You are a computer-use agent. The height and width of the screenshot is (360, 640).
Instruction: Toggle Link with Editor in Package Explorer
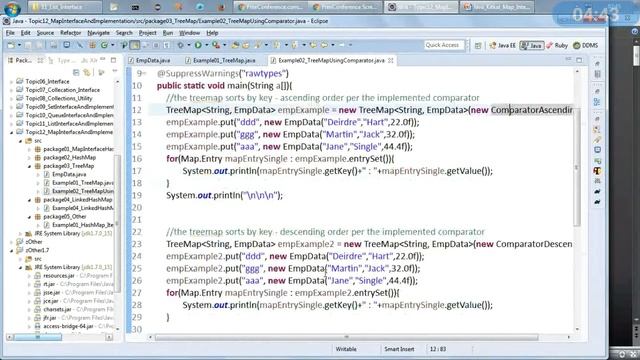tap(87, 73)
